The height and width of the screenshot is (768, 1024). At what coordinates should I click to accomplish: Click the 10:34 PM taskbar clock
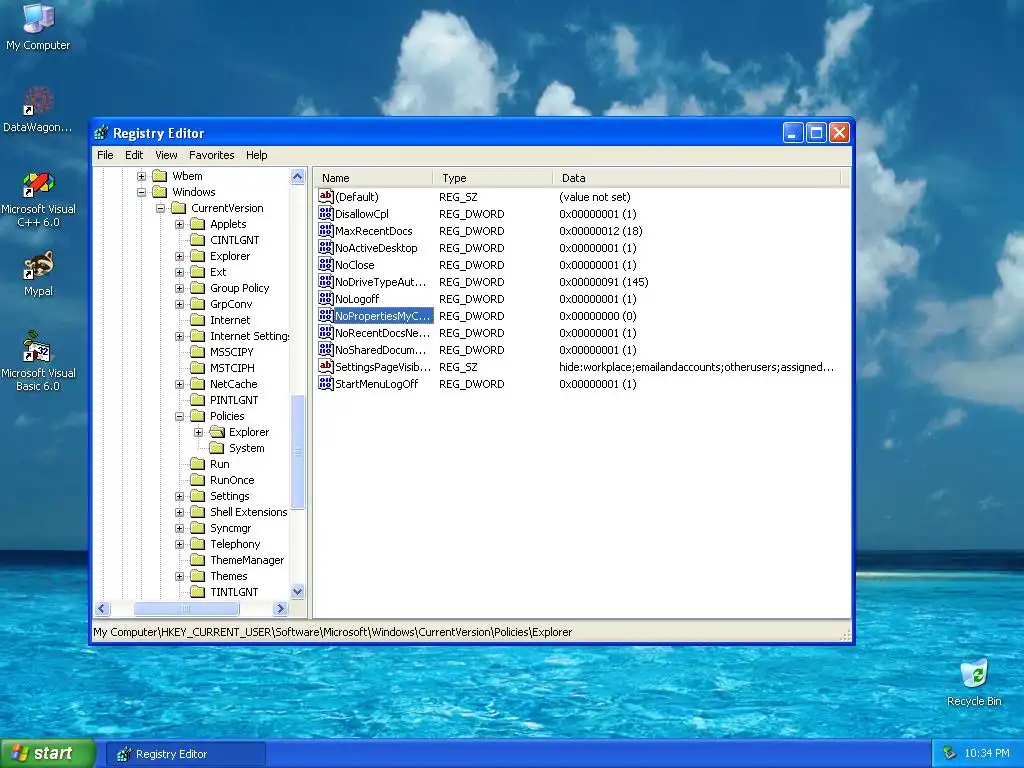(986, 754)
